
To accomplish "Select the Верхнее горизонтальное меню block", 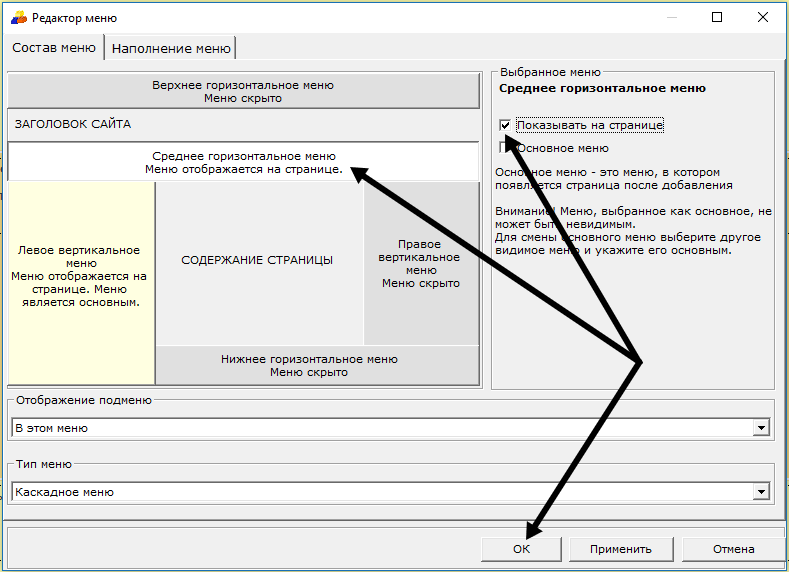I will pyautogui.click(x=243, y=92).
